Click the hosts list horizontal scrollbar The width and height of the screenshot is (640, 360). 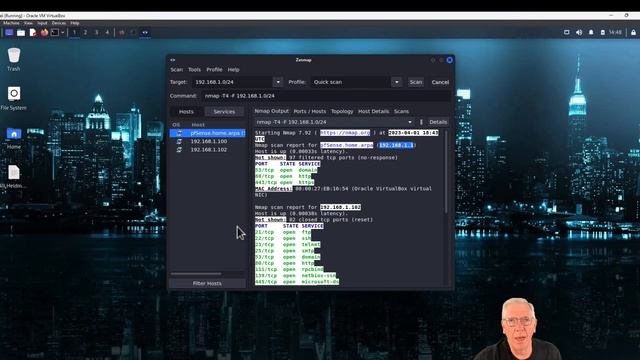pyautogui.click(x=196, y=274)
